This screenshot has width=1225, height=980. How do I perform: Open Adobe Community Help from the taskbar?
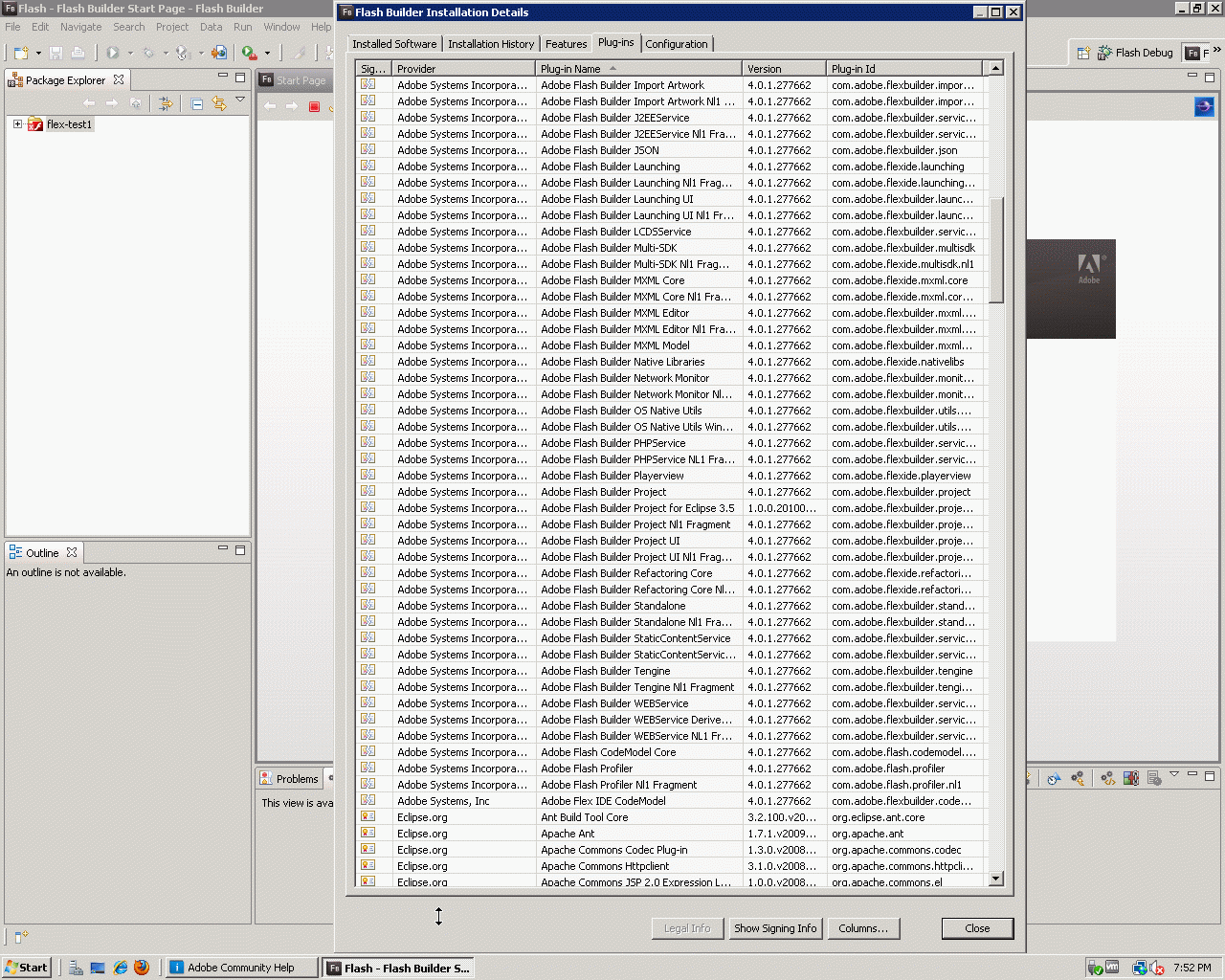[x=241, y=968]
